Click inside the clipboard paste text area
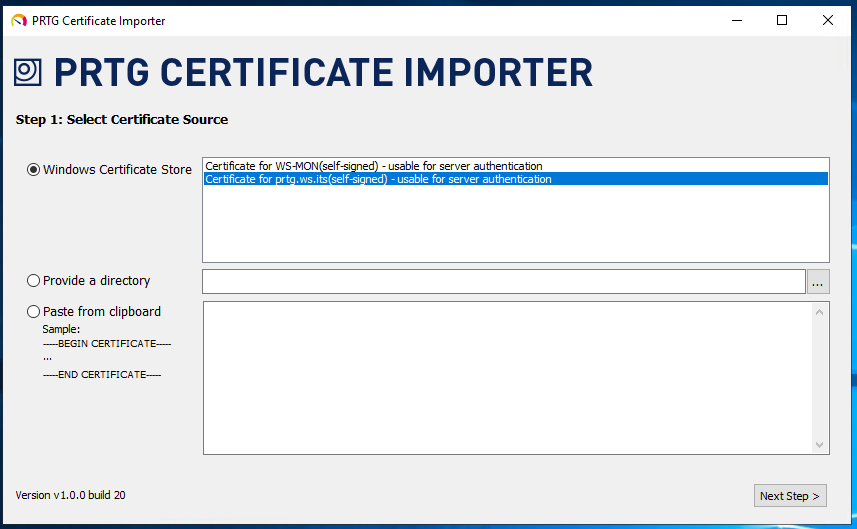The width and height of the screenshot is (857, 529). pyautogui.click(x=508, y=378)
